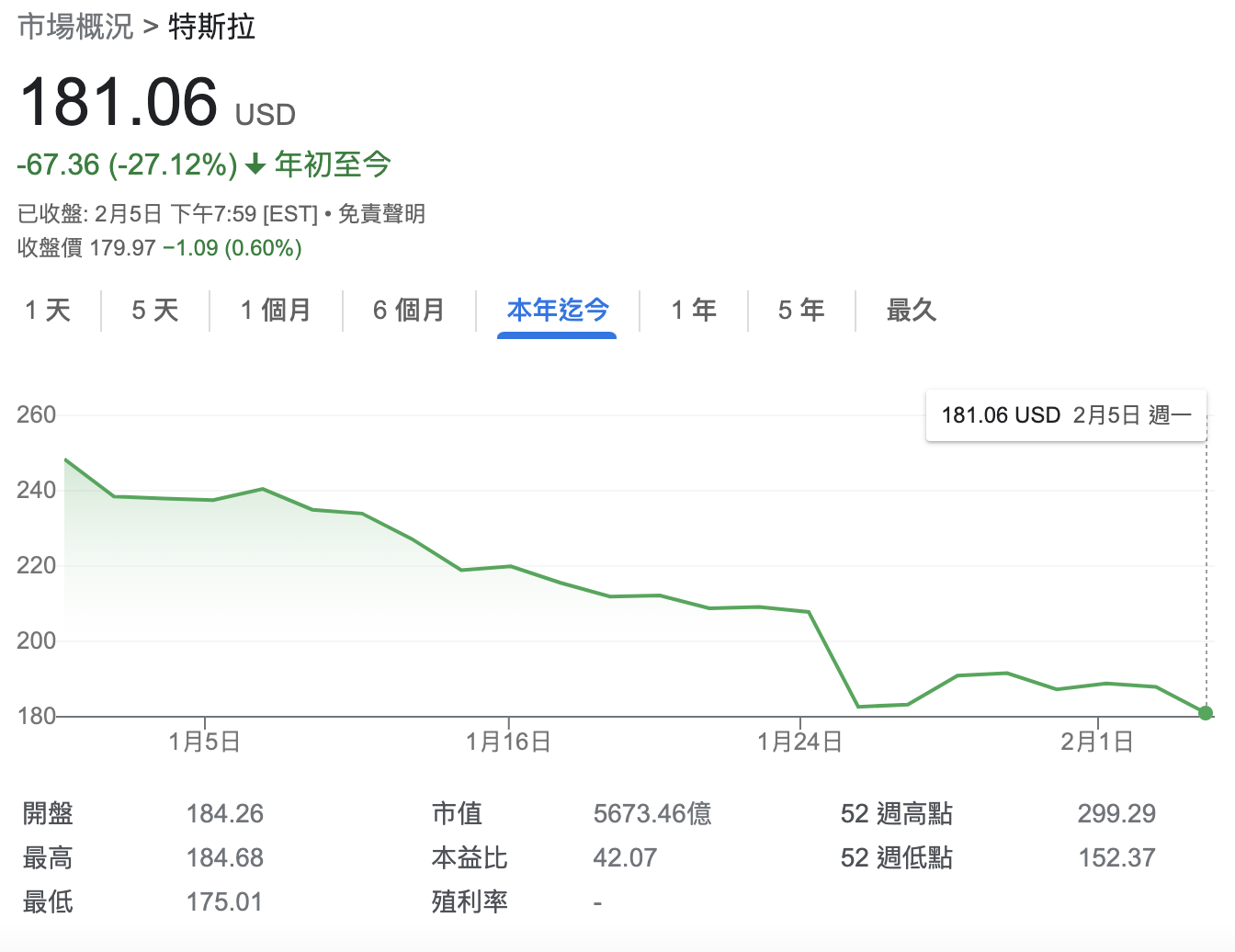Switch chart to 1 年 tab
This screenshot has height=952, width=1235.
694,311
